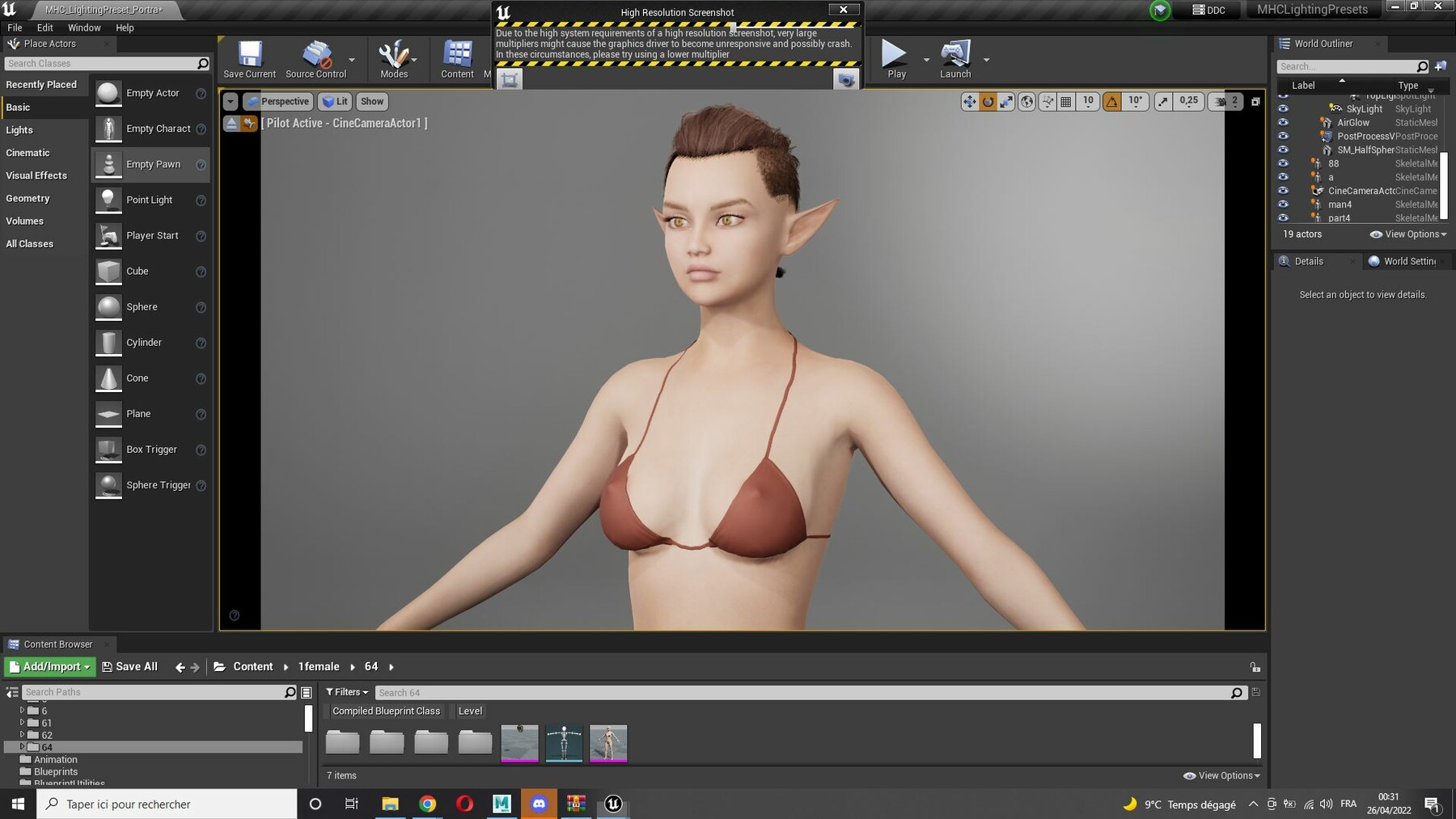Open the Source Control toolbar icon

pyautogui.click(x=315, y=59)
